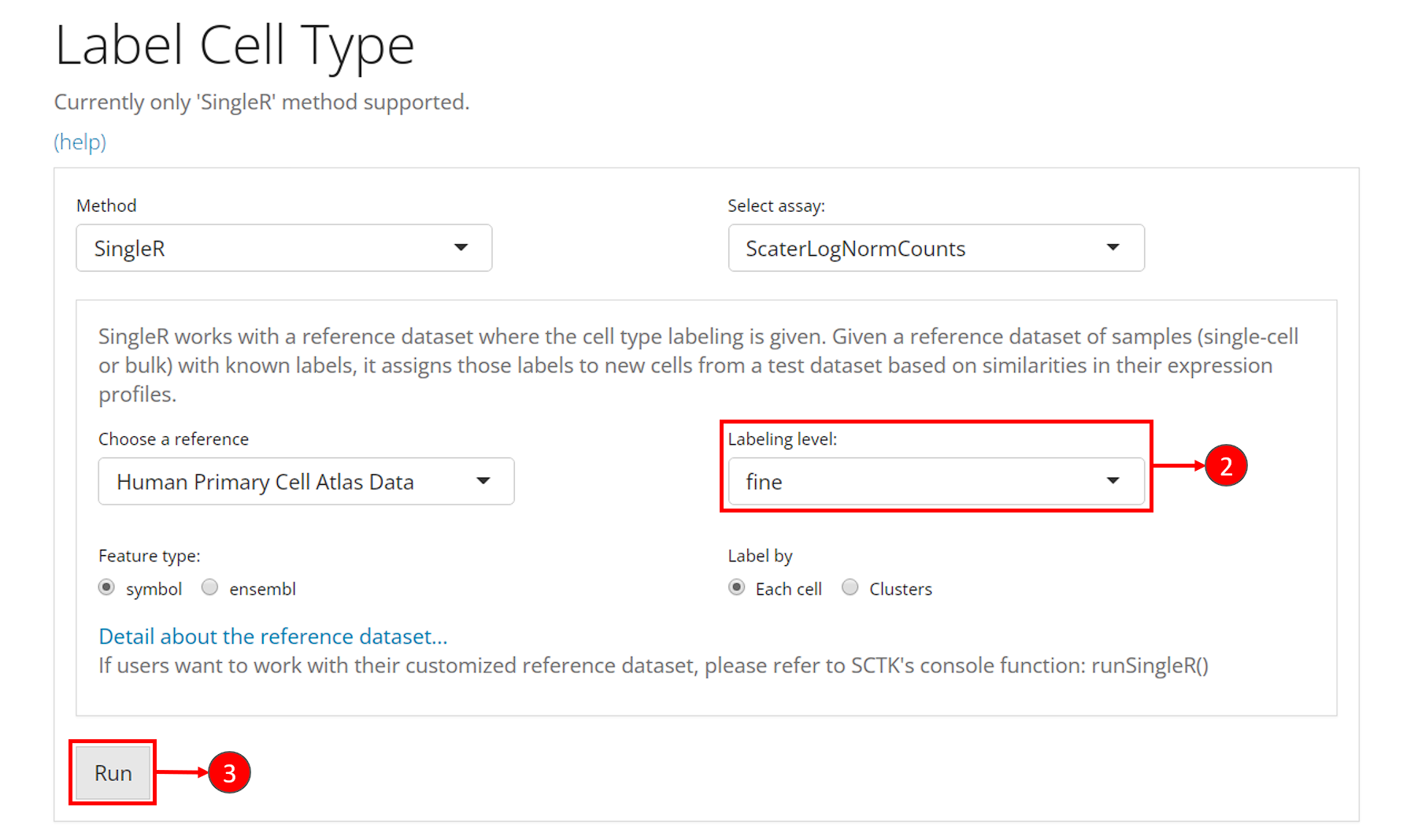Screen dimensions: 1407x840
Task: Click the SingleR description paragraph
Action: click(698, 365)
